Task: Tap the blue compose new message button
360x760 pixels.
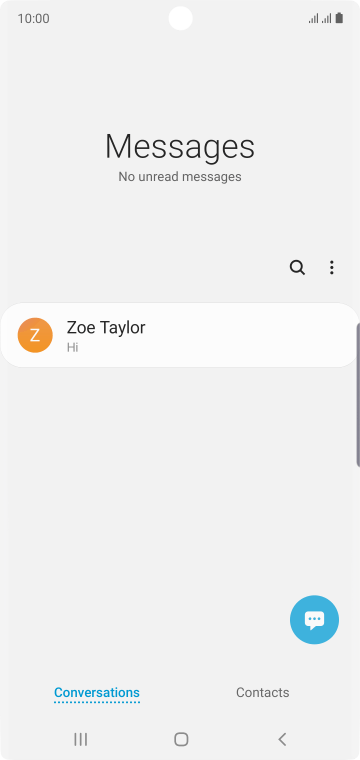Action: 314,619
